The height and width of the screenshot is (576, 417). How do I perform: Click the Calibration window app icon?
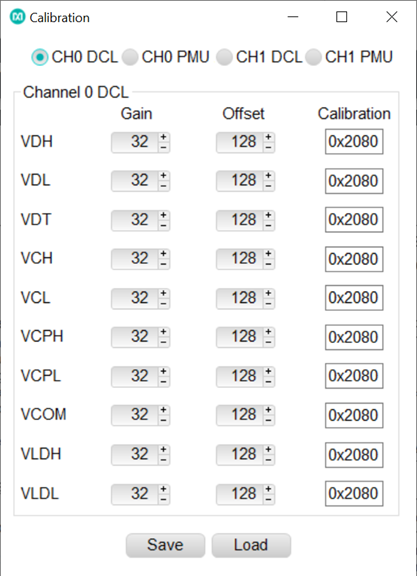pyautogui.click(x=17, y=17)
